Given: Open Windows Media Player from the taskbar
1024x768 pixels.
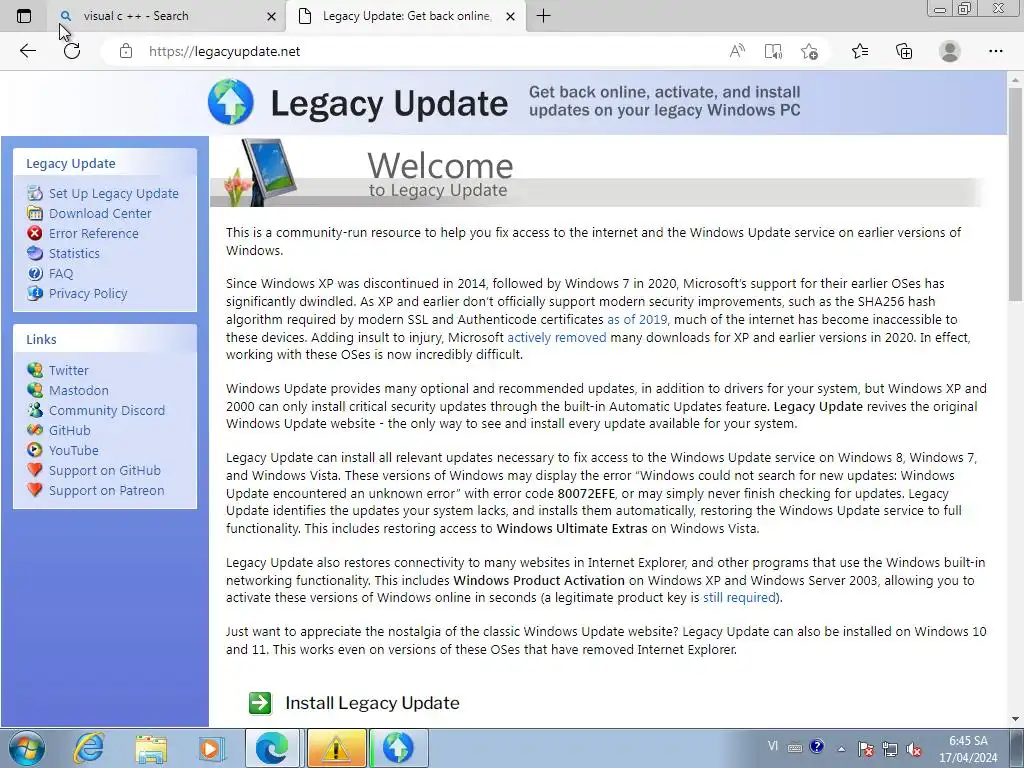Looking at the screenshot, I should tap(212, 748).
